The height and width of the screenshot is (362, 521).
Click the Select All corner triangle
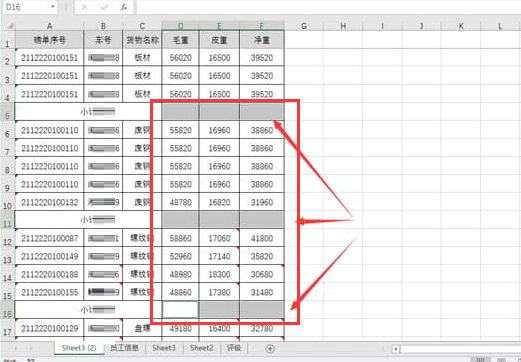[10, 25]
